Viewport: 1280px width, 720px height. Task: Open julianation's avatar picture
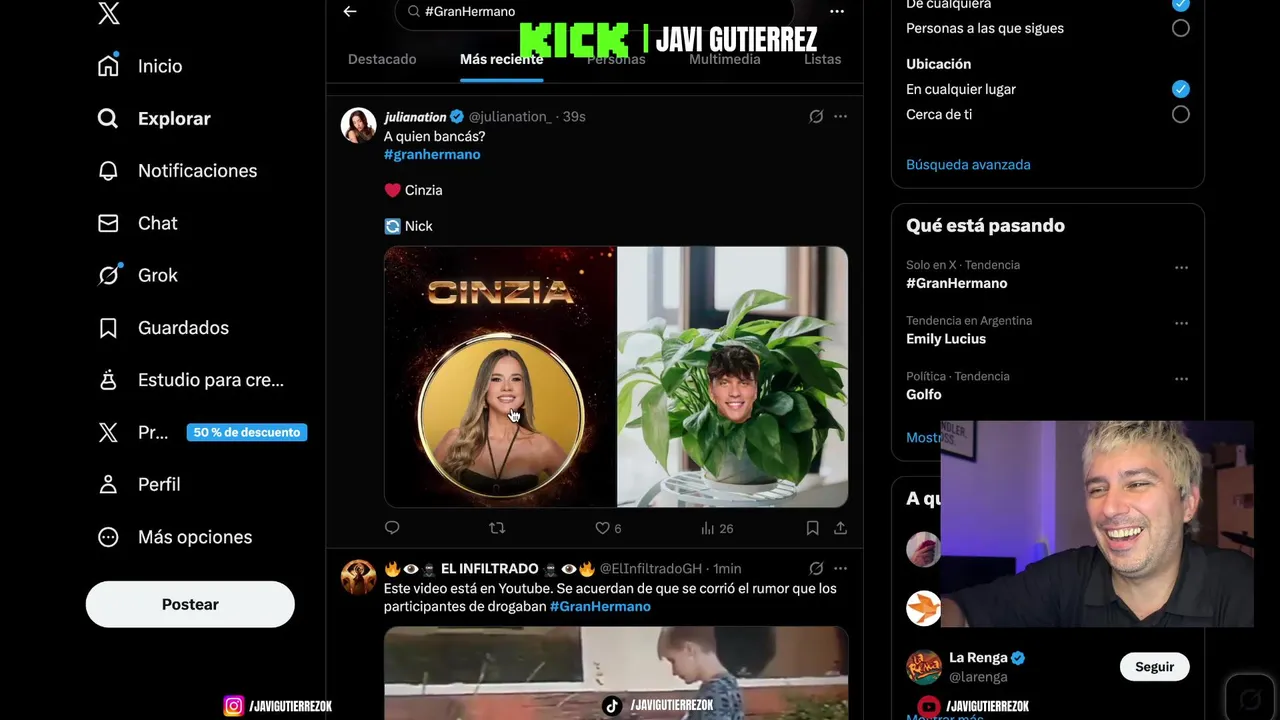tap(359, 126)
